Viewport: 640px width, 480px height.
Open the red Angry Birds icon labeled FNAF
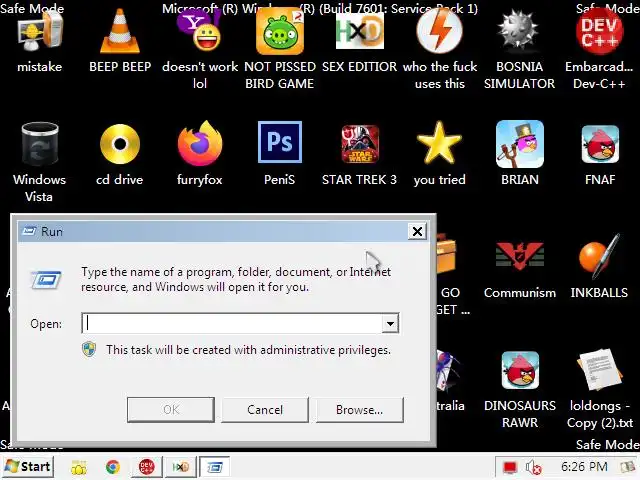click(x=600, y=144)
